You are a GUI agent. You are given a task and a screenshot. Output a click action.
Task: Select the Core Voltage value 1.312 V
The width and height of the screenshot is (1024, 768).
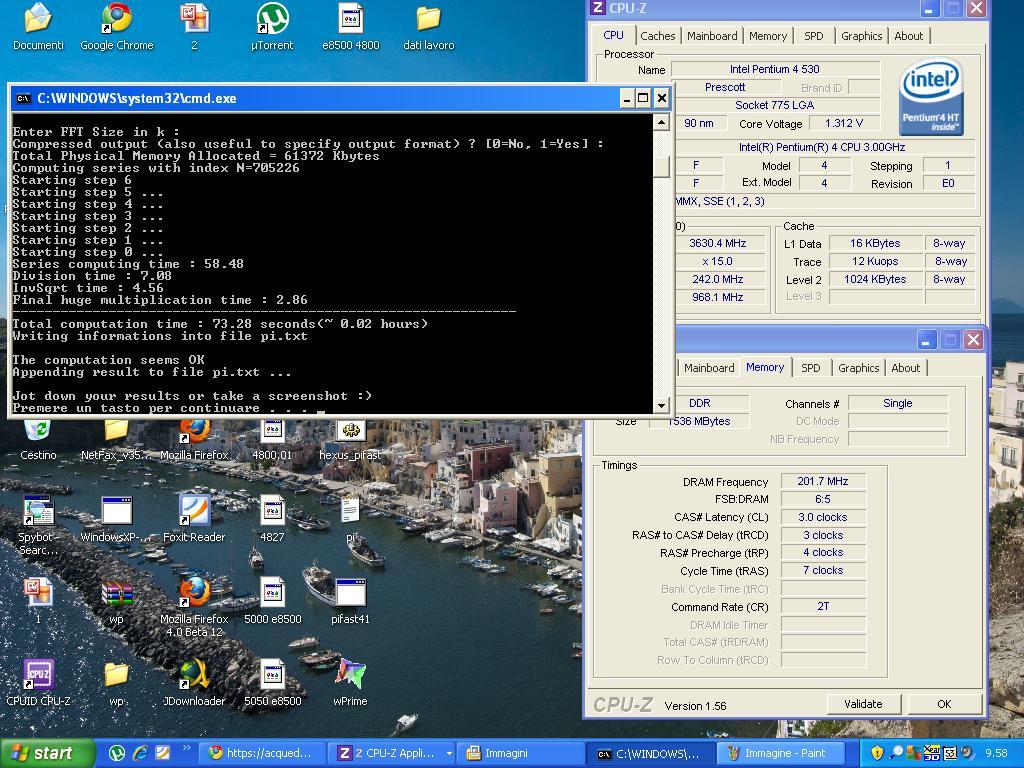(x=844, y=123)
